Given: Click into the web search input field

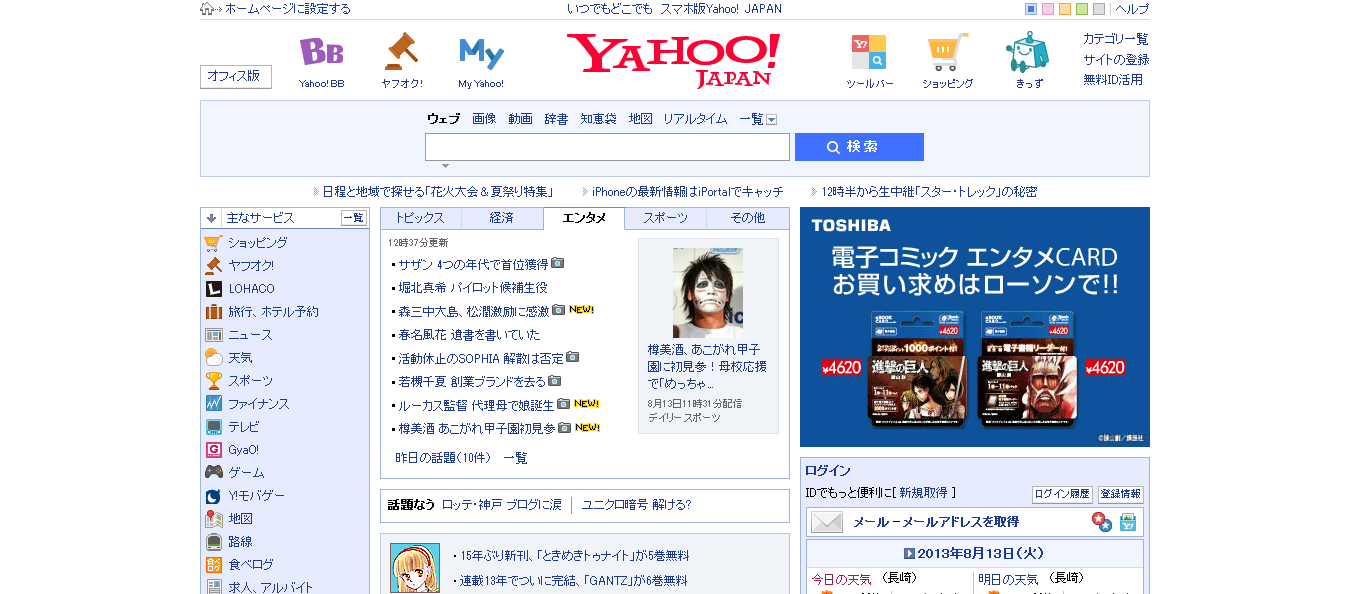Looking at the screenshot, I should pos(607,147).
